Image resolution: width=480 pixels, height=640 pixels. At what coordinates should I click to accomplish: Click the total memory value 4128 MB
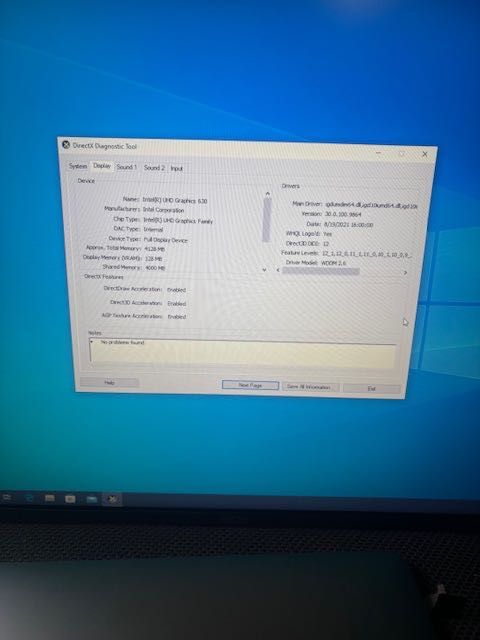[x=155, y=249]
